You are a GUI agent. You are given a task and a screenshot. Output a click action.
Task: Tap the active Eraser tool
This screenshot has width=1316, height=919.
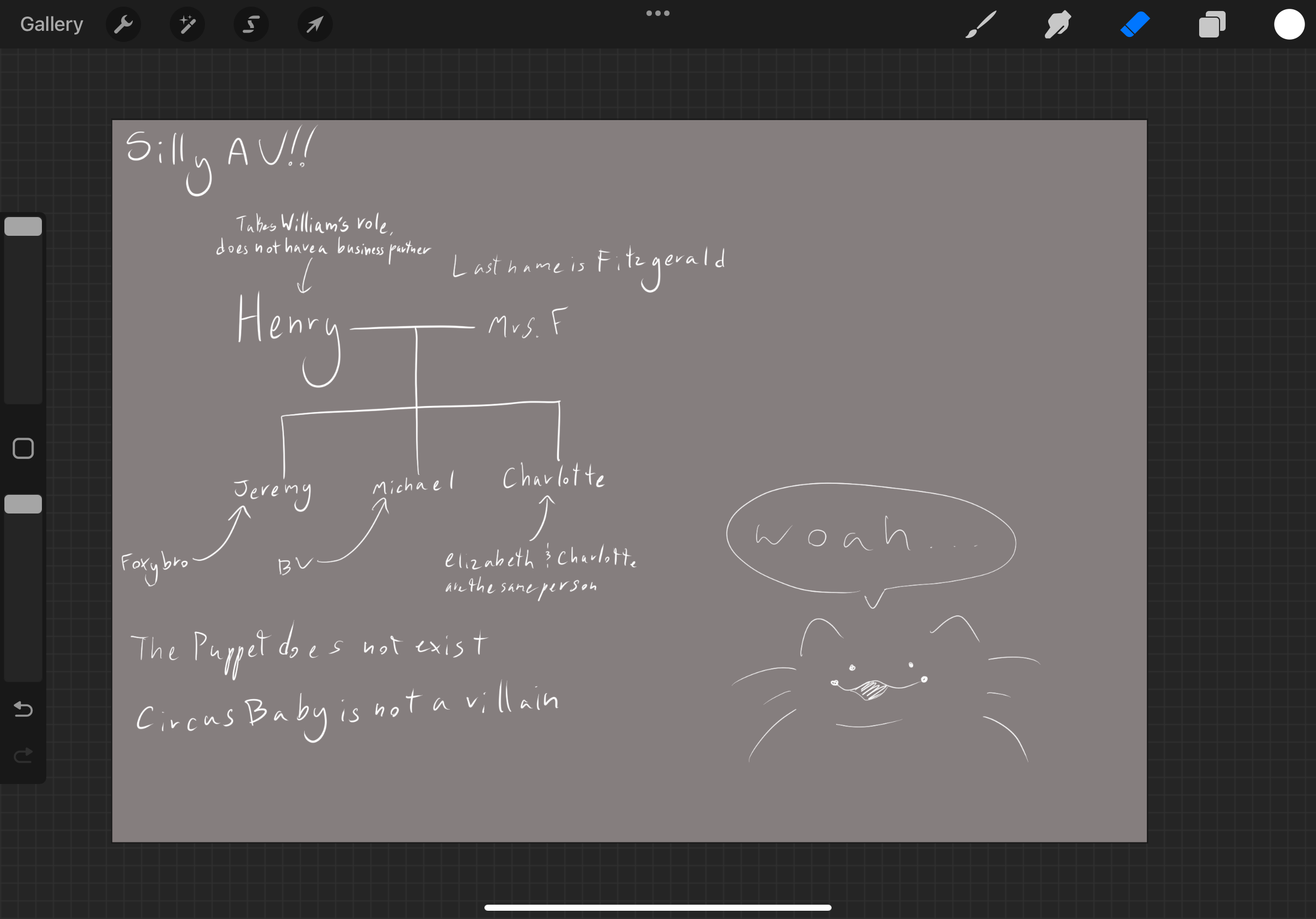coord(1135,25)
